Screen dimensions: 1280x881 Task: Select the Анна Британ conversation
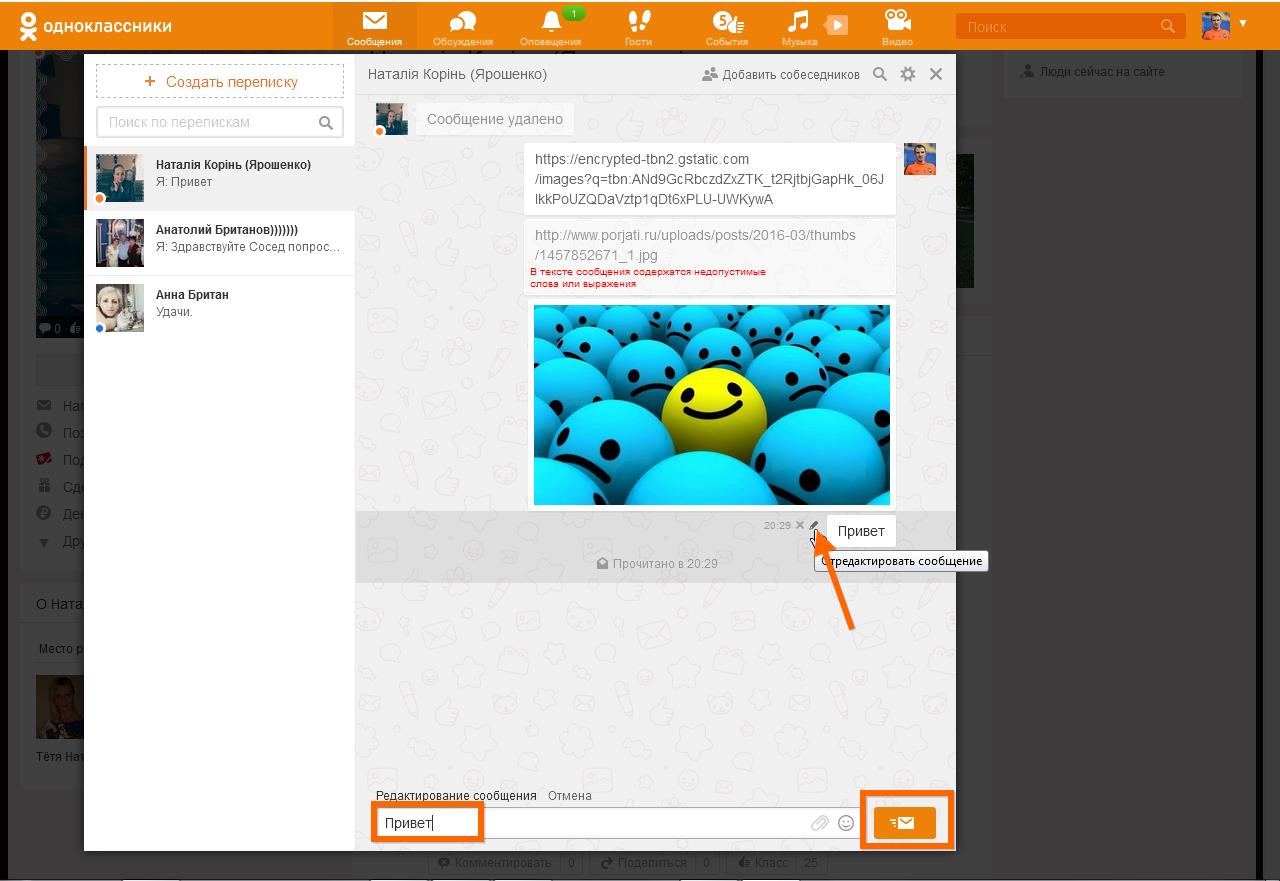point(220,308)
